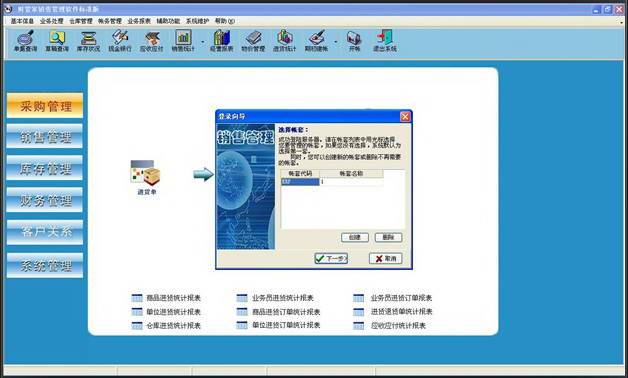Image resolution: width=628 pixels, height=378 pixels.
Task: Switch to 销售管理 sidebar module
Action: pyautogui.click(x=45, y=137)
